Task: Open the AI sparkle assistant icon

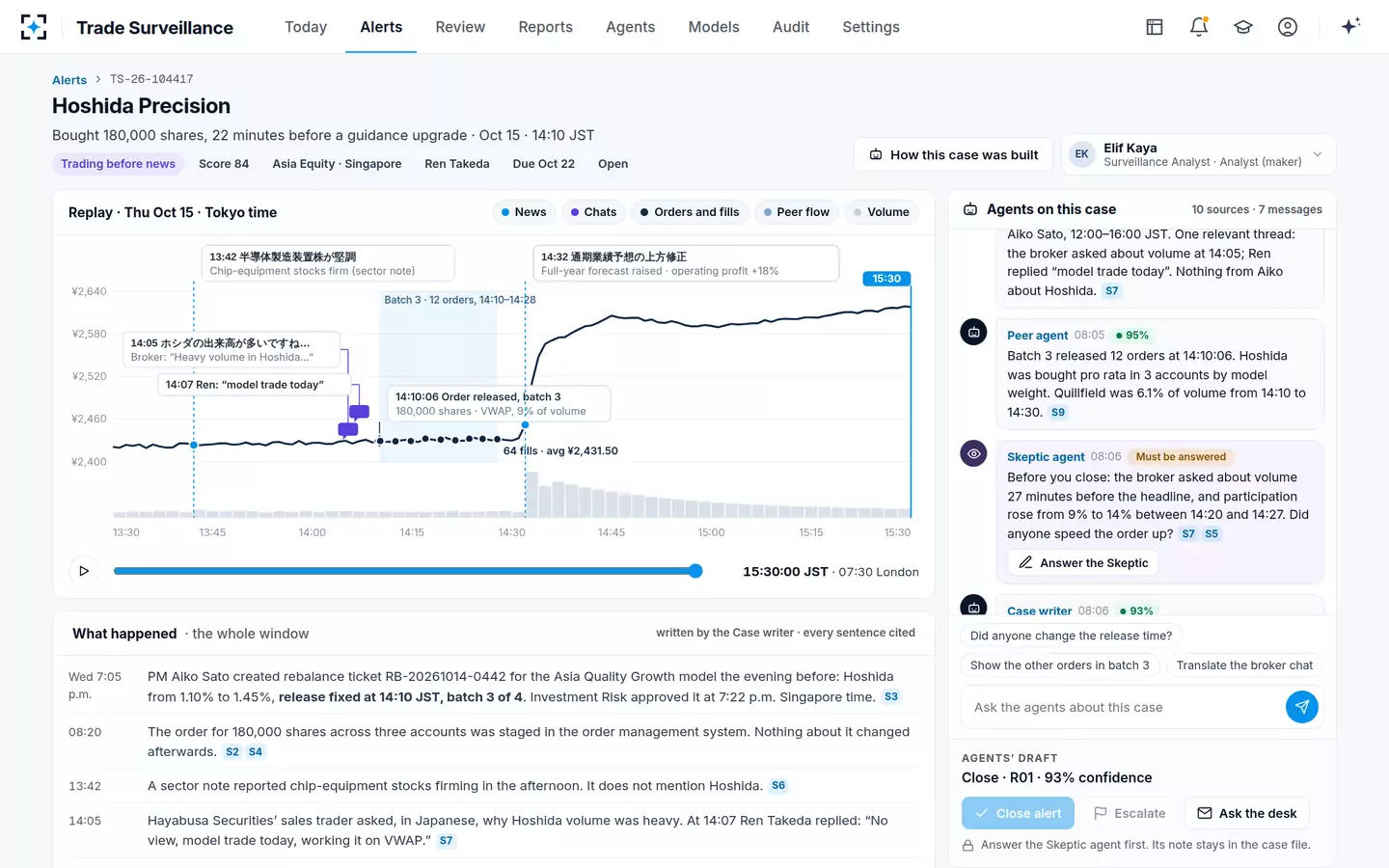Action: pyautogui.click(x=1350, y=26)
